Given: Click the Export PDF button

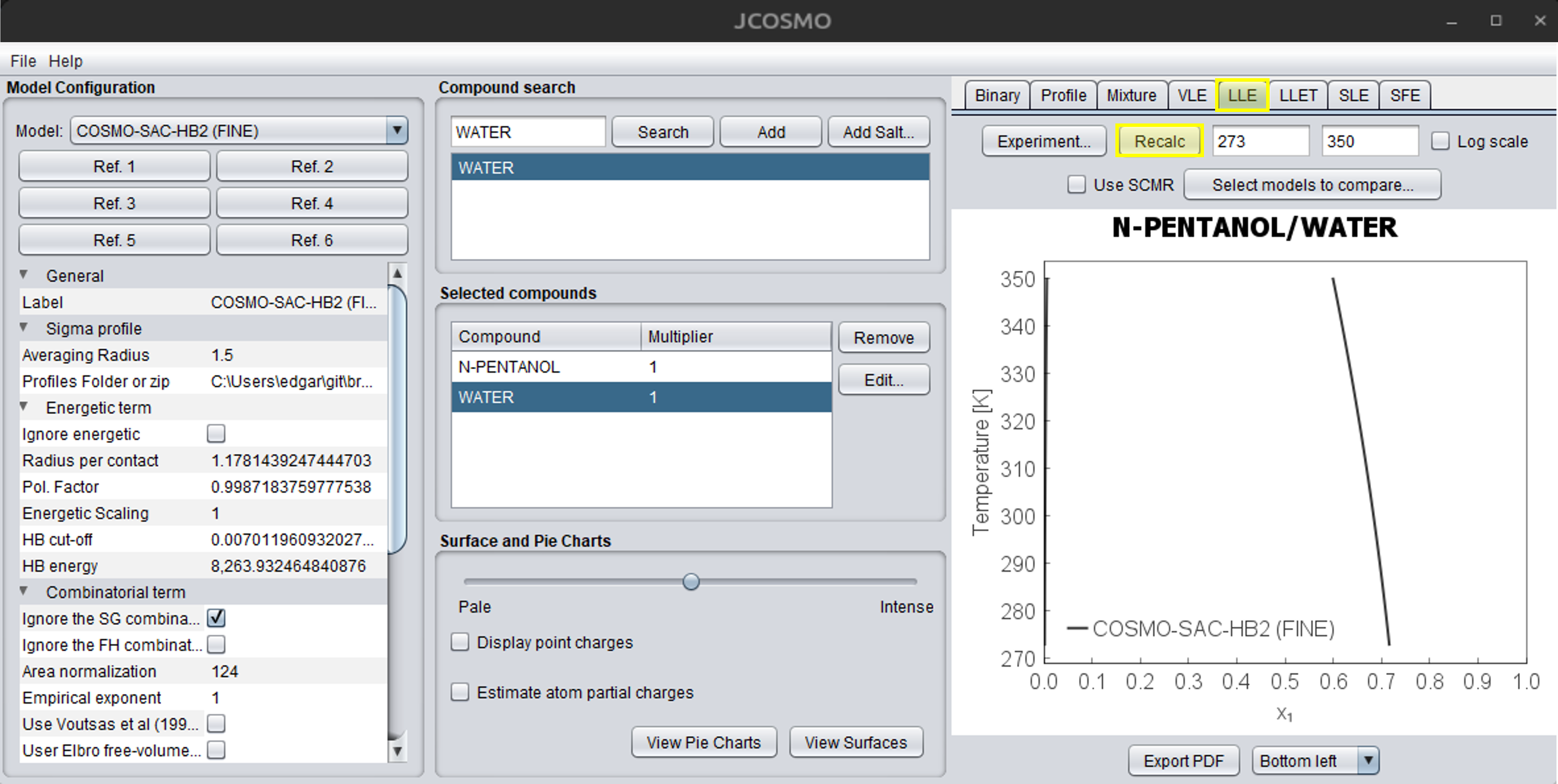Looking at the screenshot, I should click(x=1184, y=761).
